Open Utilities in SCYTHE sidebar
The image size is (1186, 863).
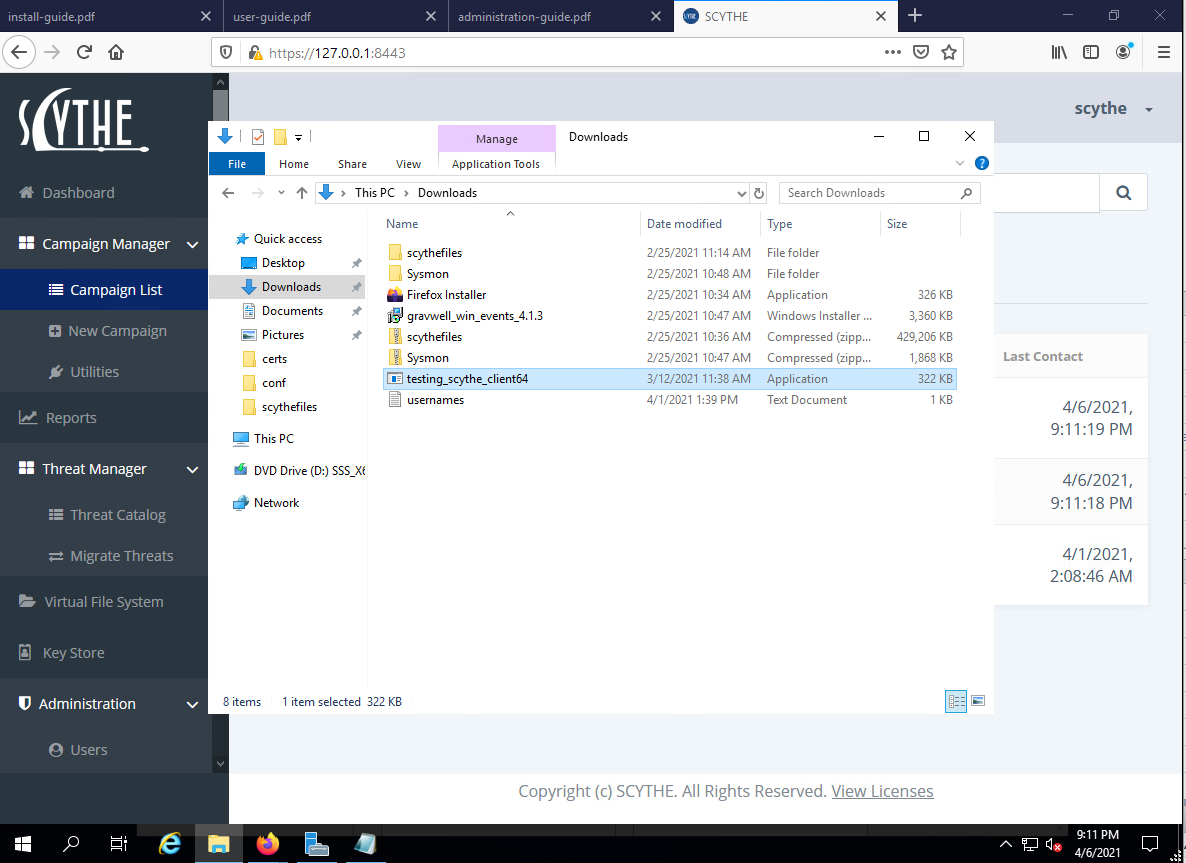point(84,371)
